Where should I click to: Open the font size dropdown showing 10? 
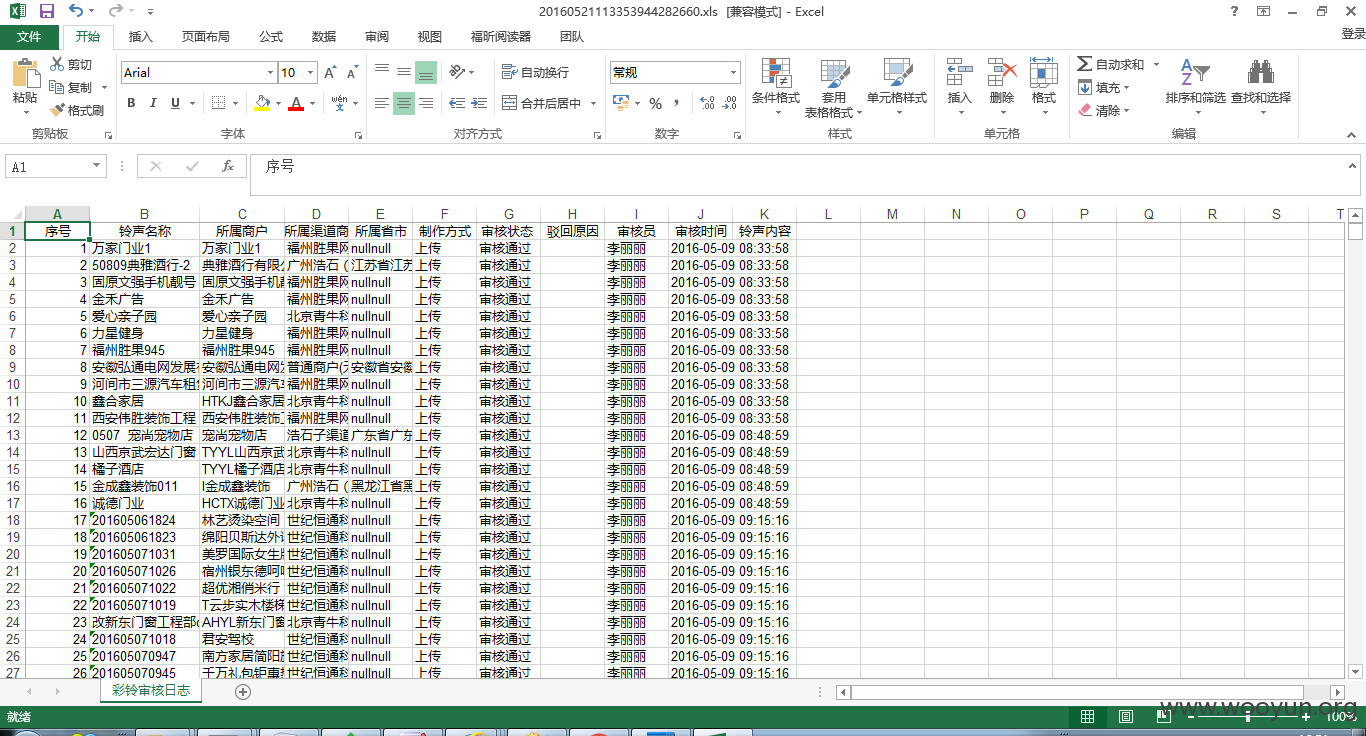(x=311, y=72)
